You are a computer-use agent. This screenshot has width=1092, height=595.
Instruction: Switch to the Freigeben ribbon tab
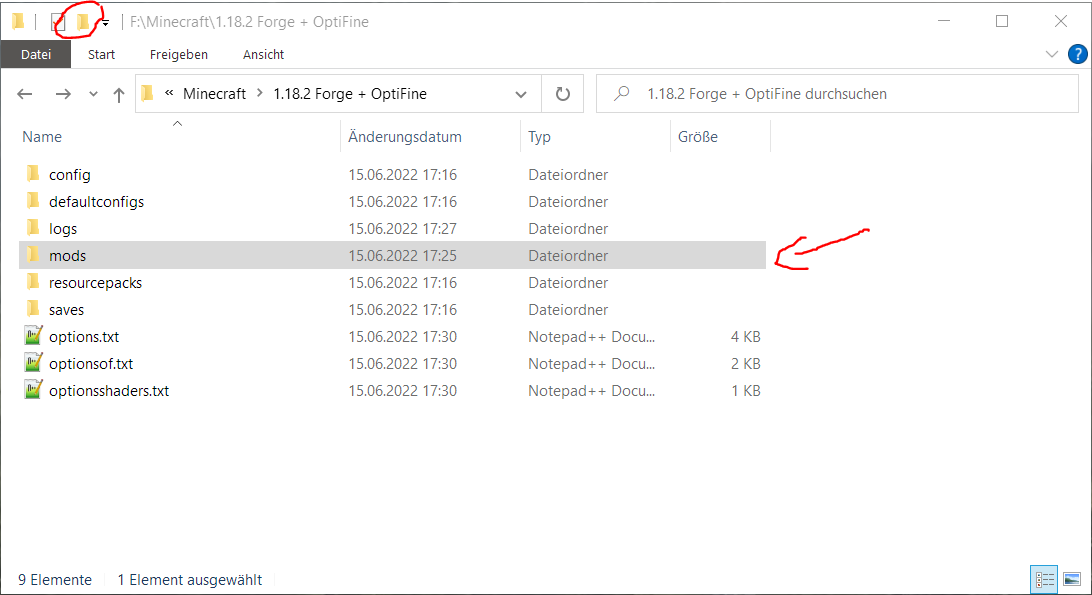(x=179, y=54)
